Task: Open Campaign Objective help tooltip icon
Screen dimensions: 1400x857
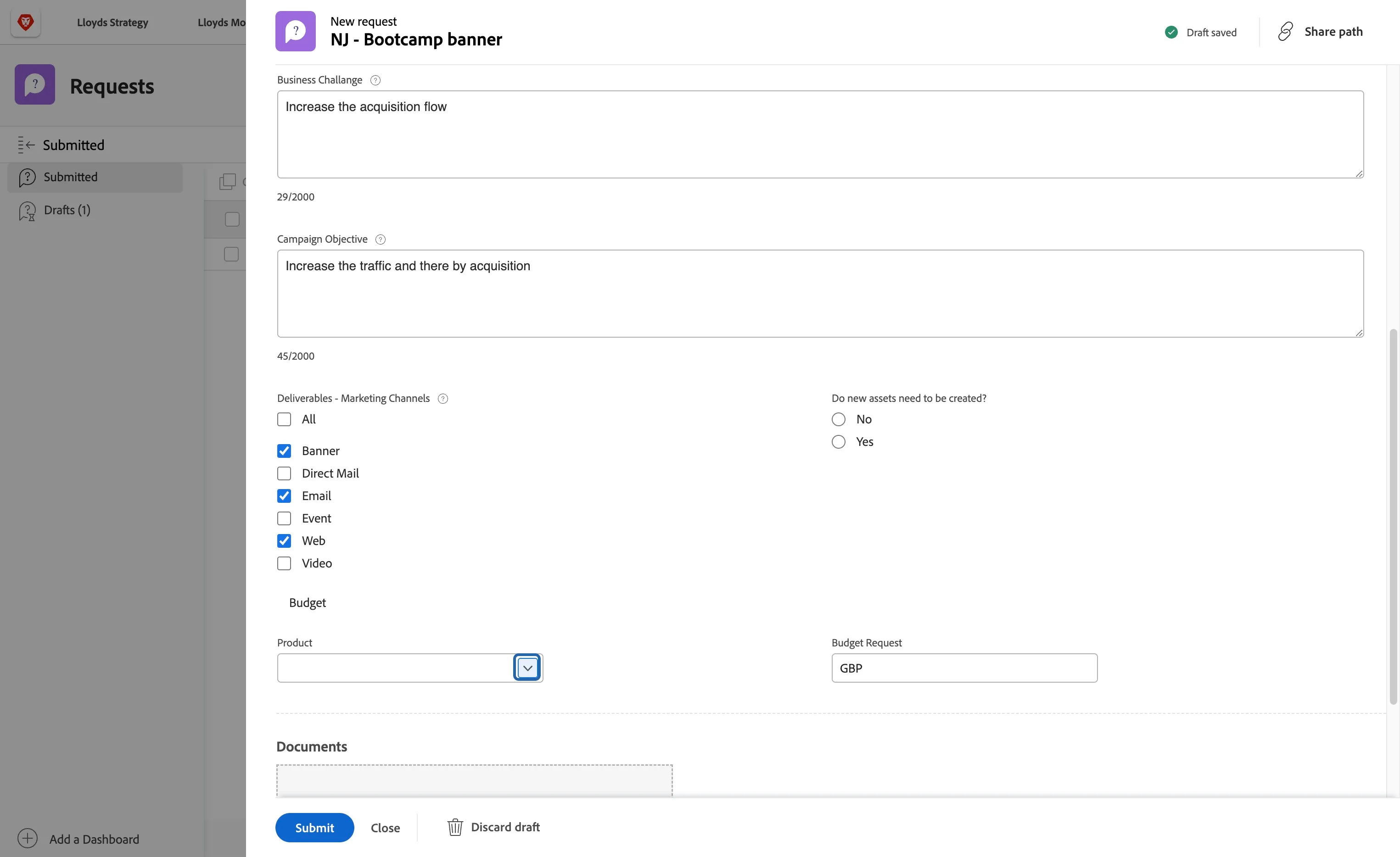Action: (x=380, y=239)
